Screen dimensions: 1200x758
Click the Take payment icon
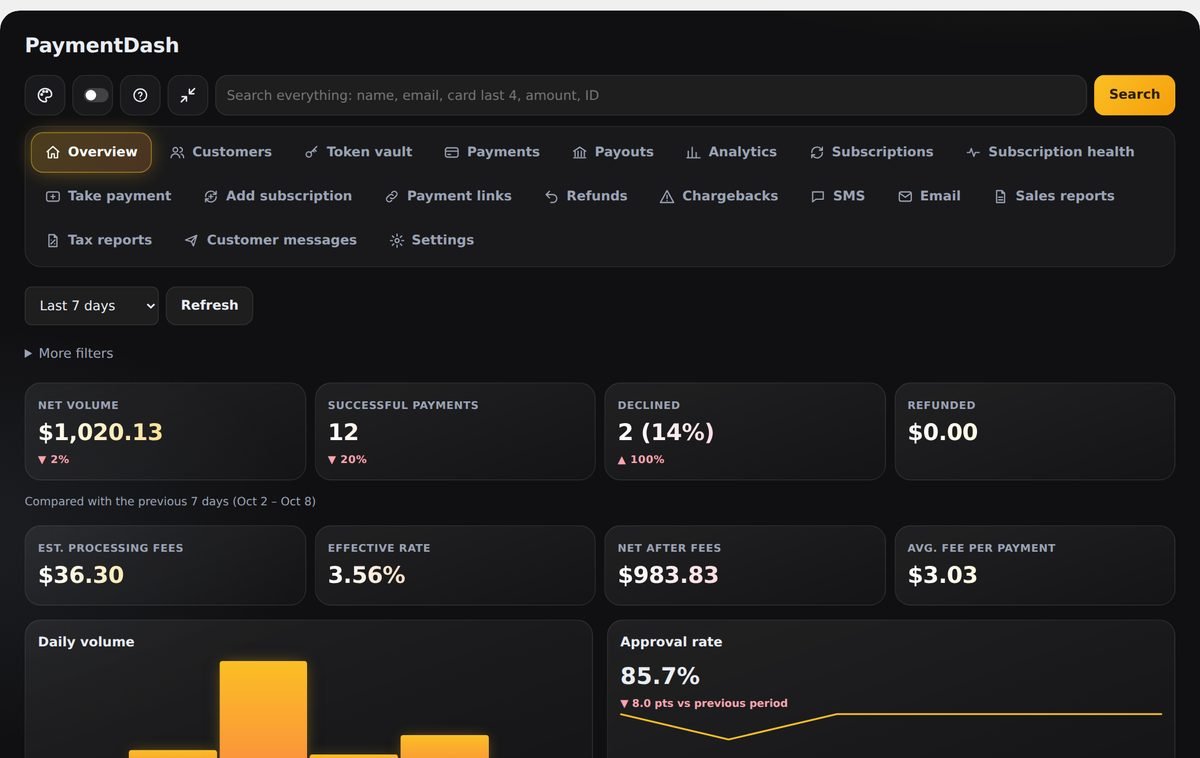pos(53,197)
